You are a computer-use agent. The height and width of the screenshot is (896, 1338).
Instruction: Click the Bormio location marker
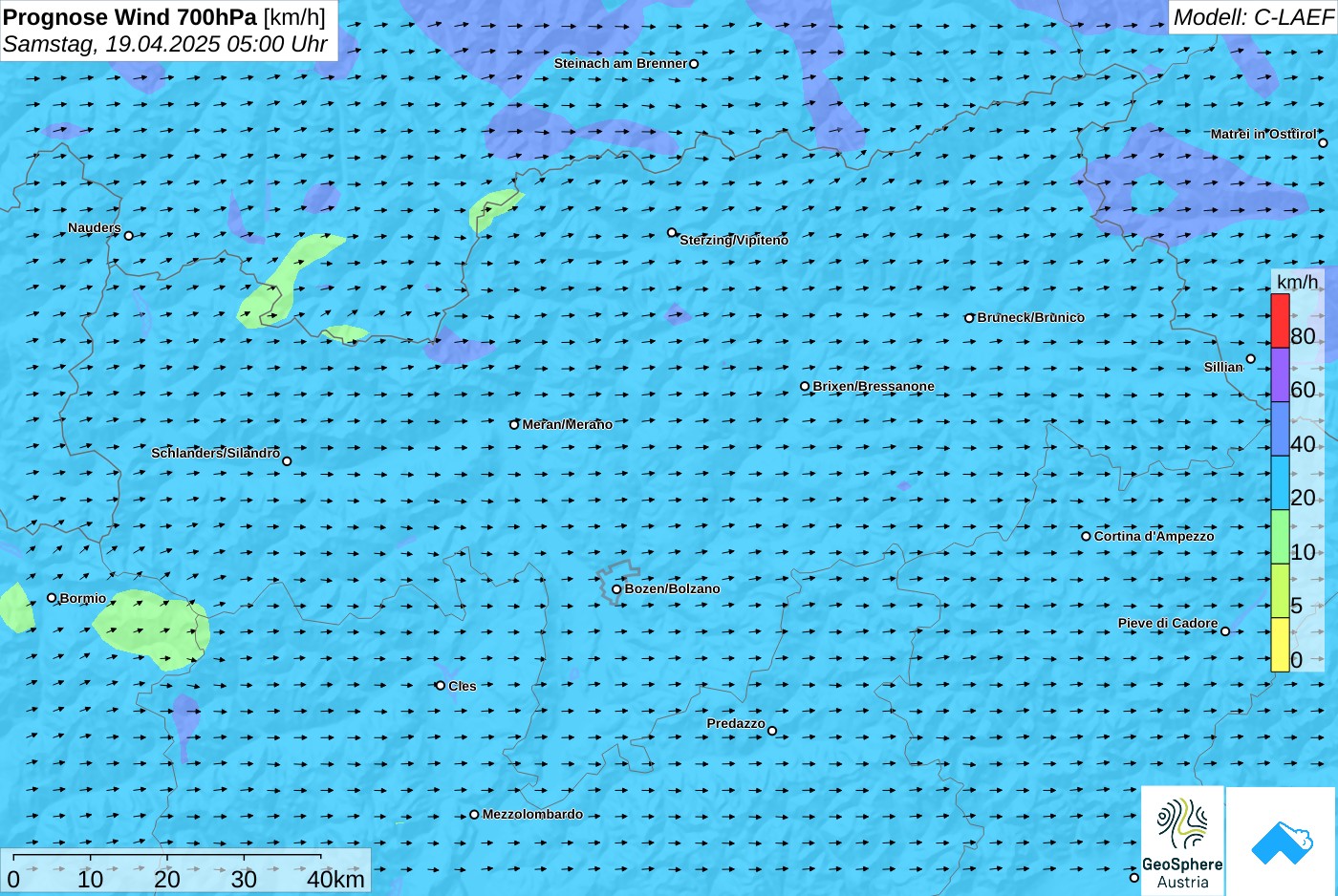coord(52,598)
